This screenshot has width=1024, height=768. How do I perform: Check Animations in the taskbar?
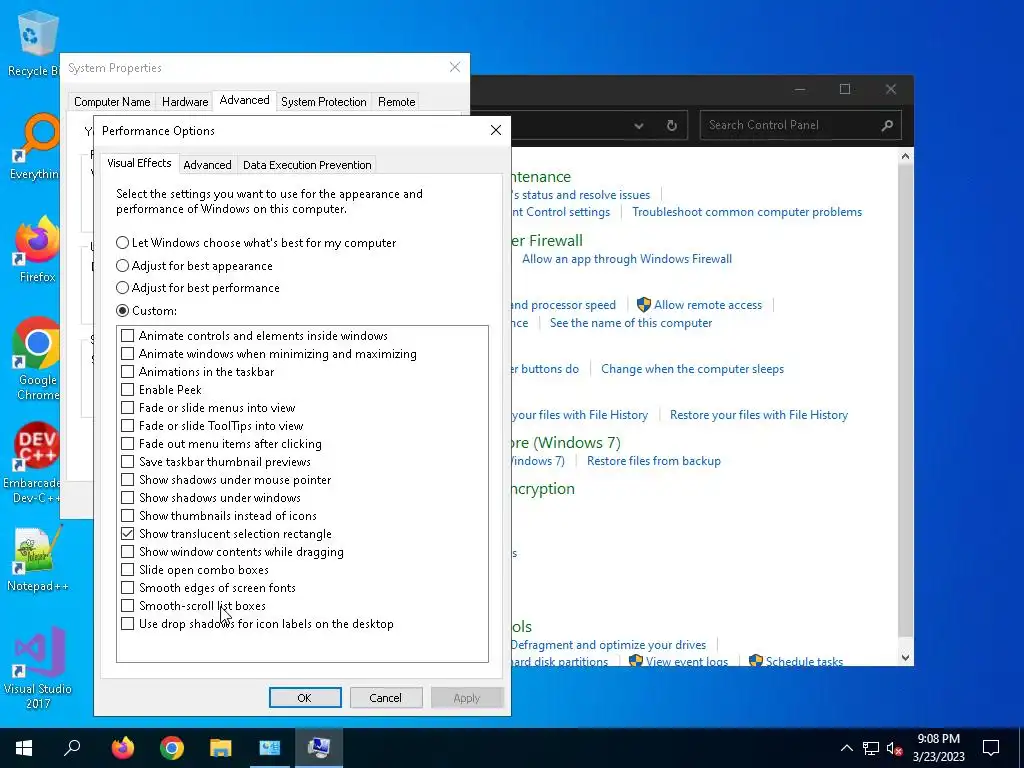(127, 372)
